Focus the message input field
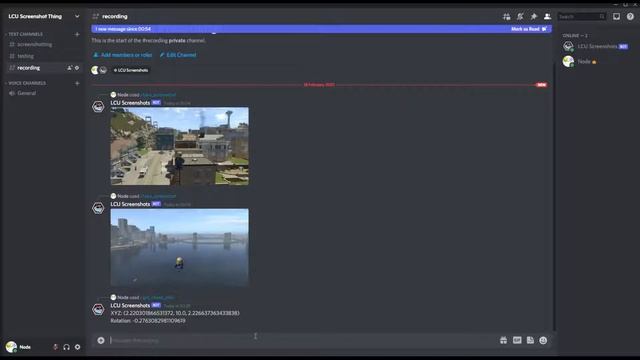This screenshot has width=640, height=360. click(x=302, y=340)
